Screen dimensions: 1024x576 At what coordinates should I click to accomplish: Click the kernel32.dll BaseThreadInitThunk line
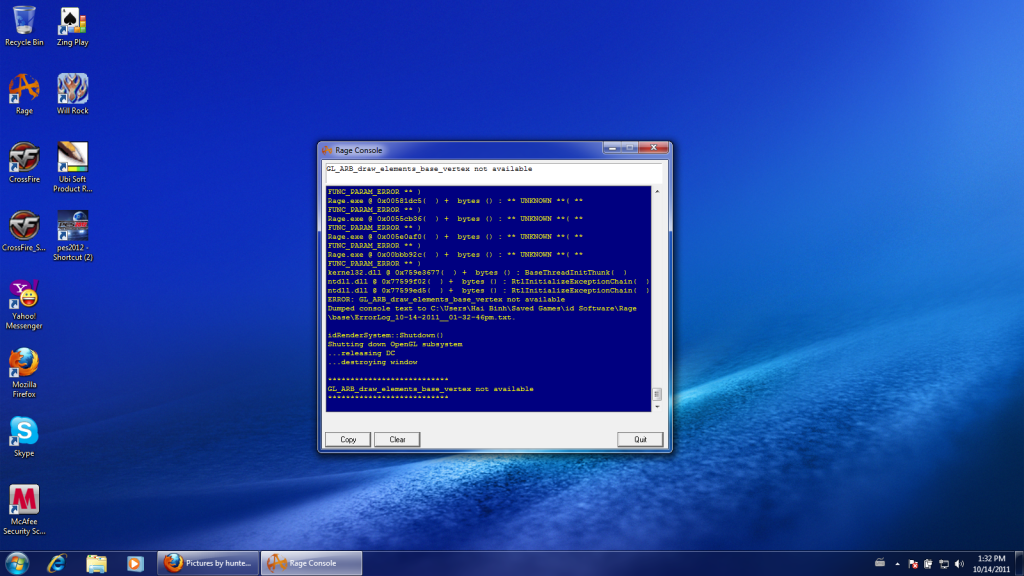click(x=477, y=272)
